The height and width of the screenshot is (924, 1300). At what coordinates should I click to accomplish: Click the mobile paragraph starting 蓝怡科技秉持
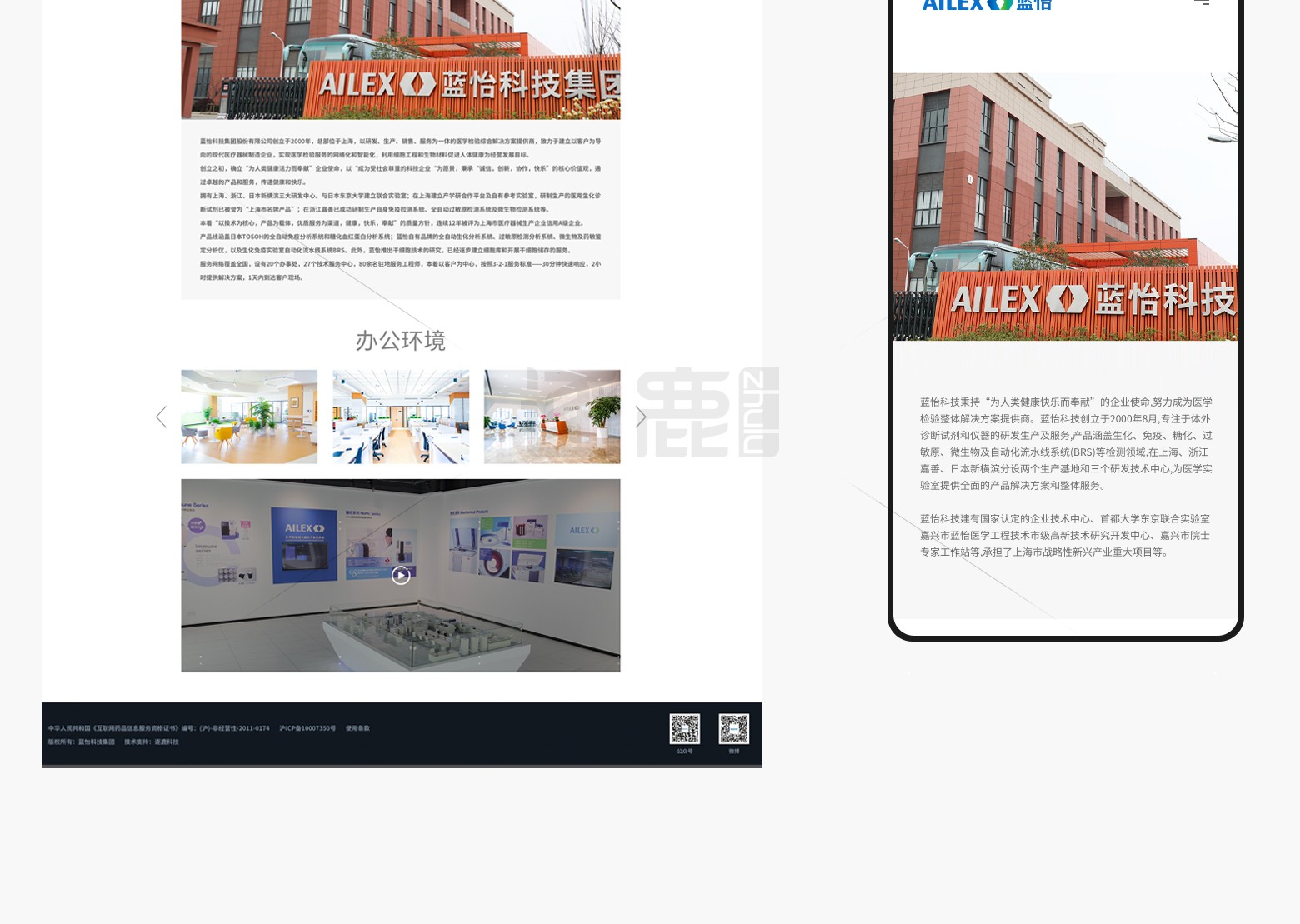(1066, 443)
